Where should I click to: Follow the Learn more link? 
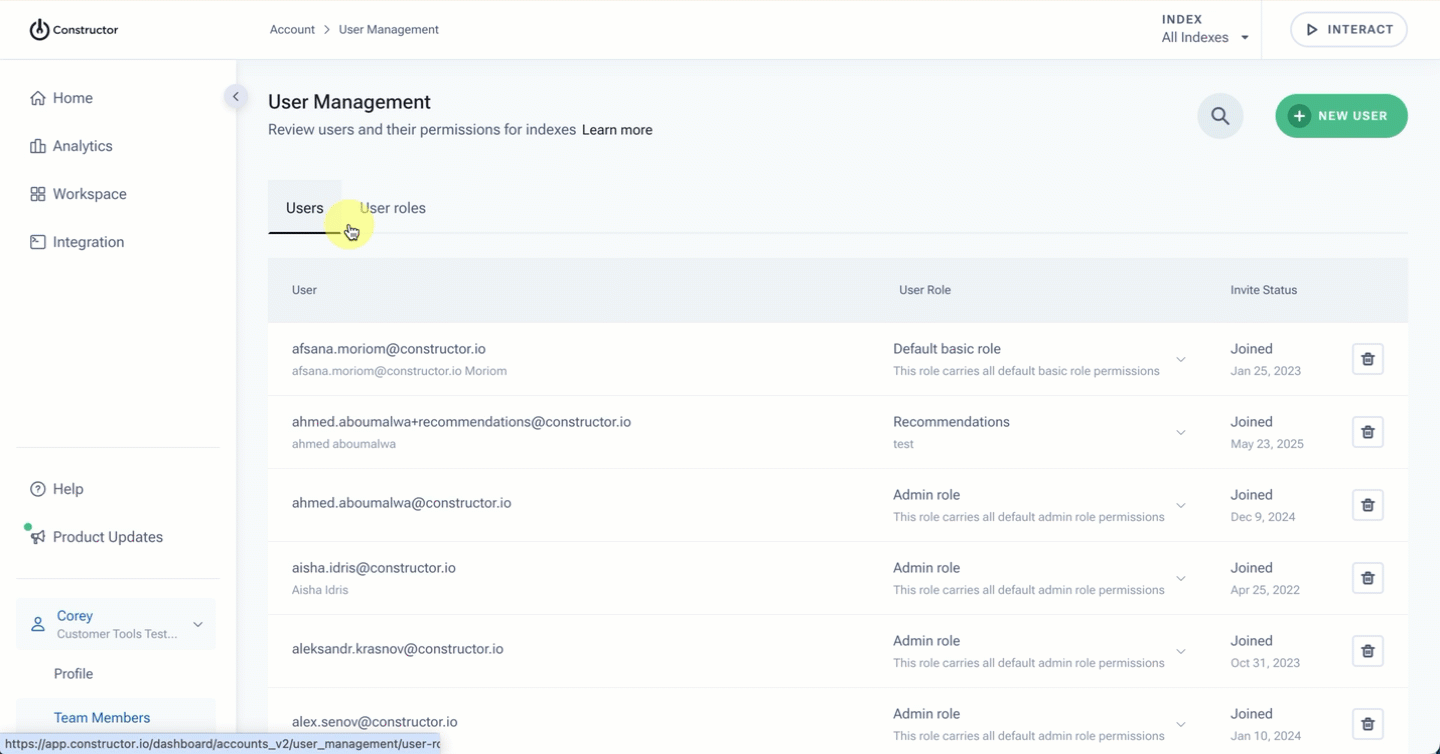pyautogui.click(x=617, y=130)
